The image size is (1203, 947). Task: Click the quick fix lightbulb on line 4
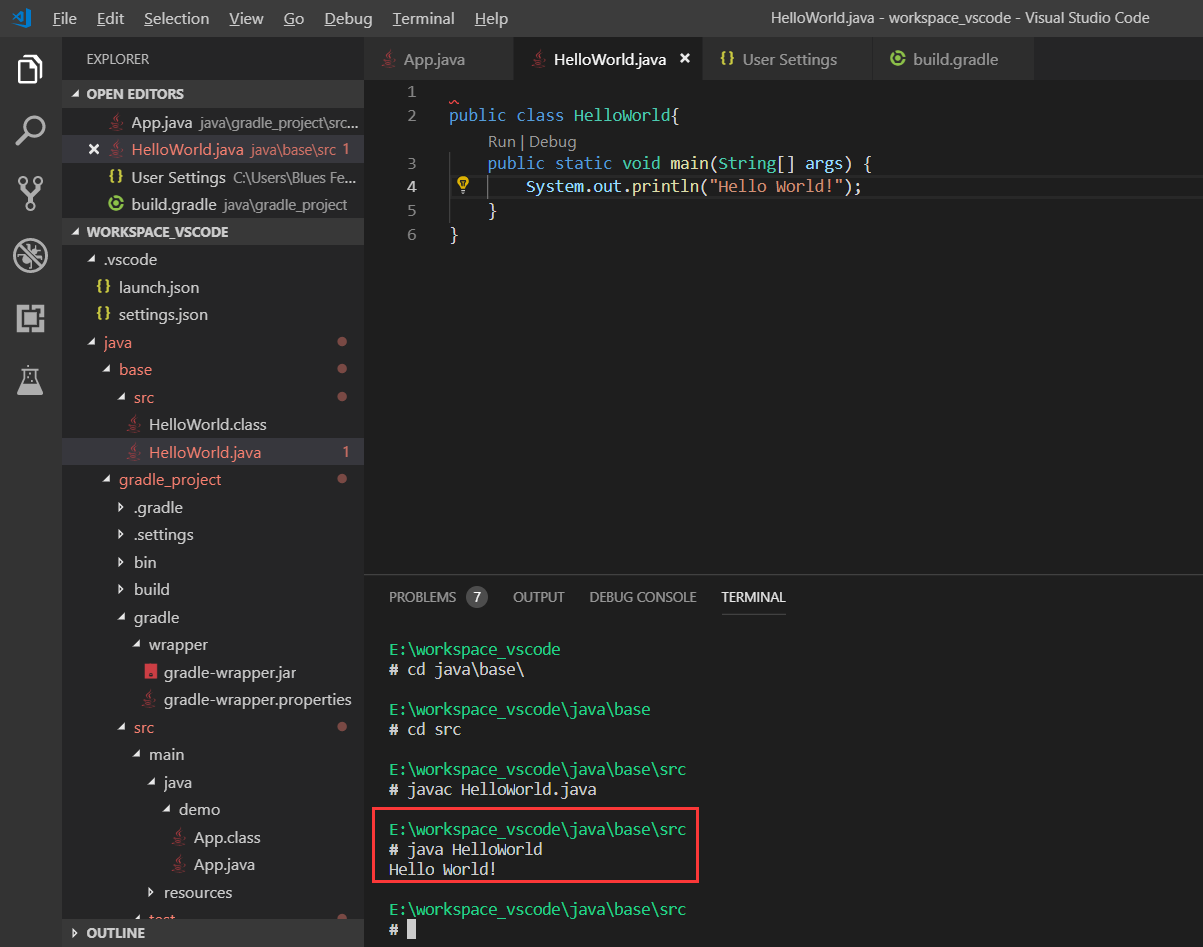pos(463,186)
